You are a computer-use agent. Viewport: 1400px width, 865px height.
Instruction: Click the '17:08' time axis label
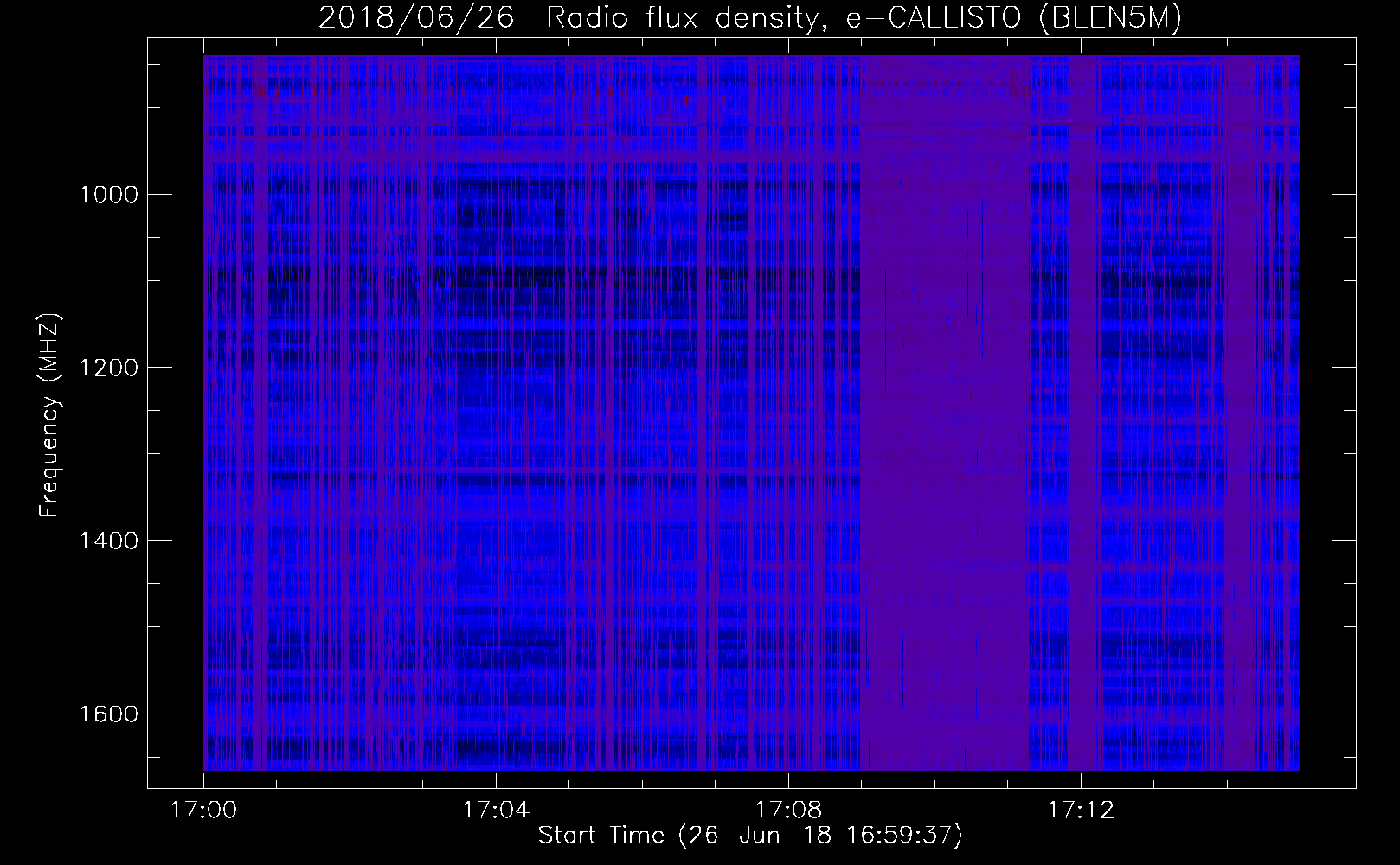point(788,811)
